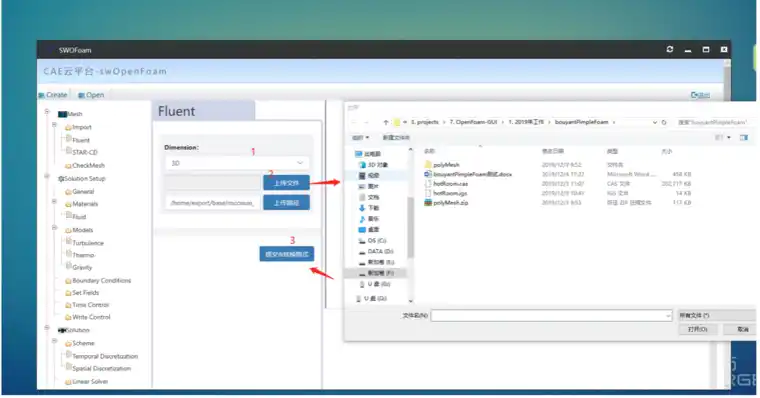Click the up-arrow icon in file dialog
760x398 pixels.
tap(386, 122)
